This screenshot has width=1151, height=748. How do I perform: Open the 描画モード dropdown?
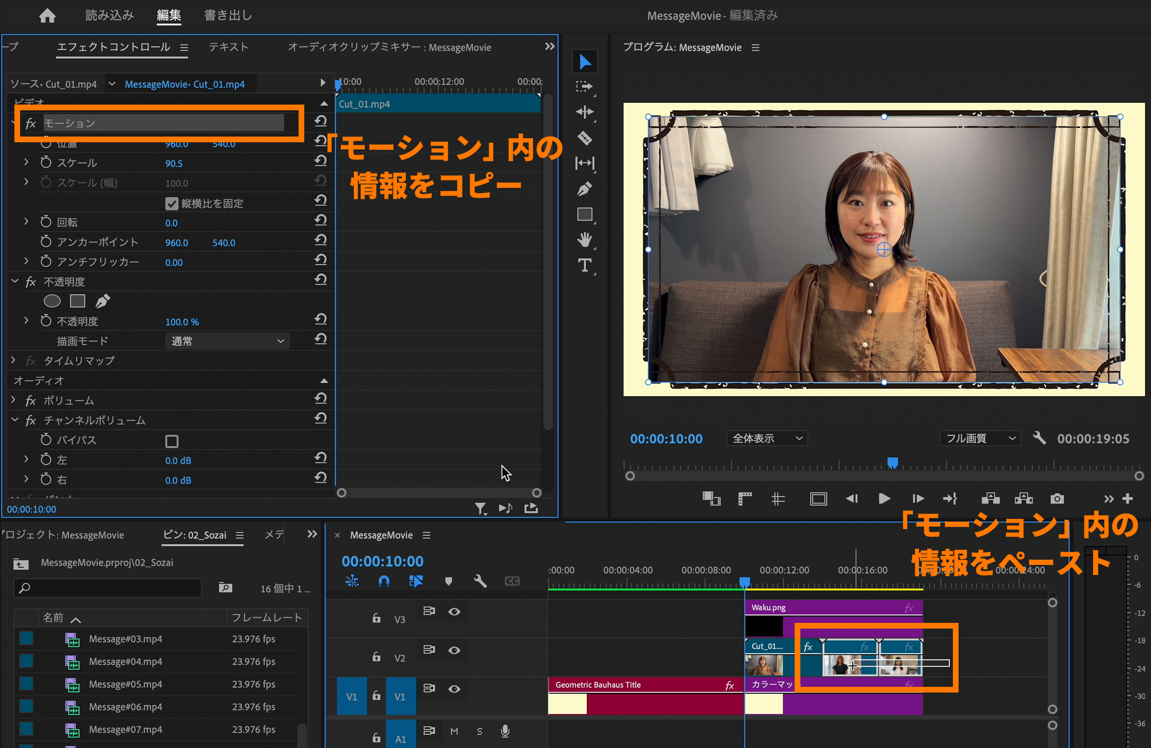[x=226, y=341]
